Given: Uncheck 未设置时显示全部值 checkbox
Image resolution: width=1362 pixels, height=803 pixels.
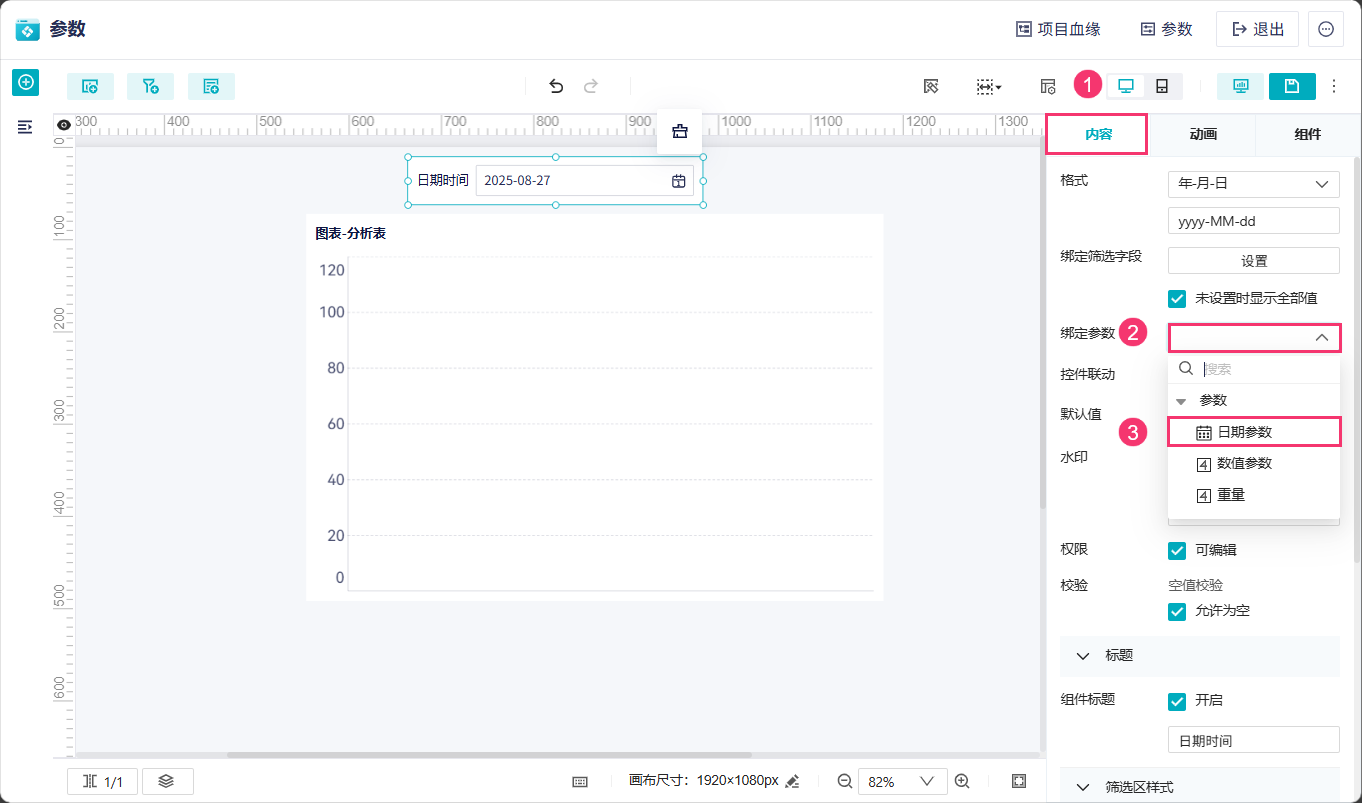Looking at the screenshot, I should [x=1177, y=298].
